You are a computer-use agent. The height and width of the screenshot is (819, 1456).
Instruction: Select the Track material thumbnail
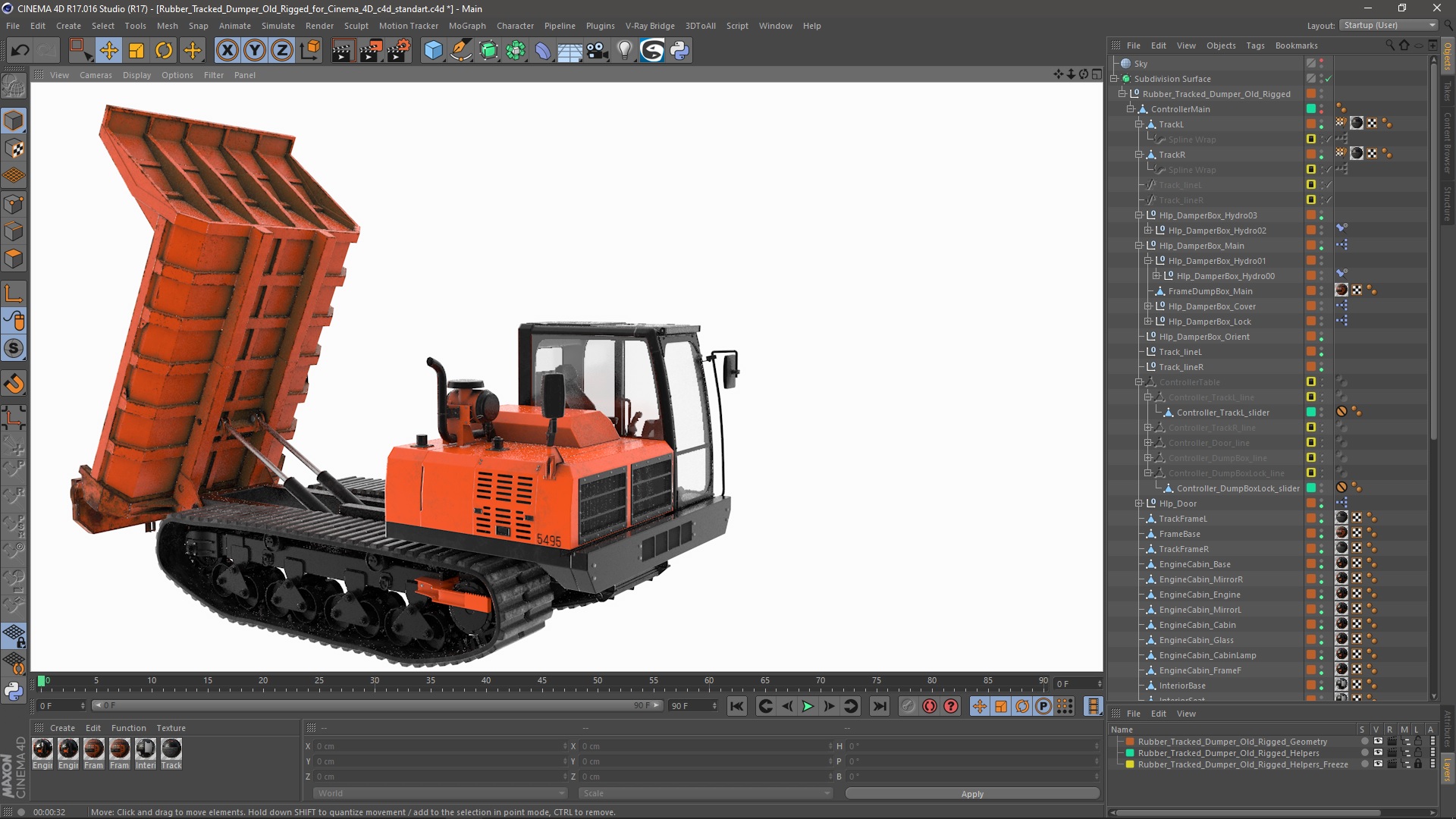(x=171, y=749)
